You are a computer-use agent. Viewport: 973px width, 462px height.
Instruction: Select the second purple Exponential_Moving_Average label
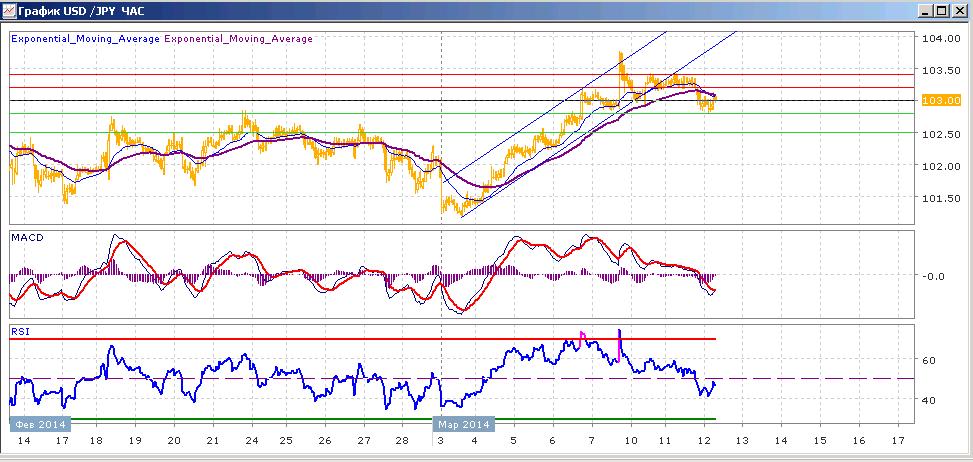pyautogui.click(x=238, y=38)
